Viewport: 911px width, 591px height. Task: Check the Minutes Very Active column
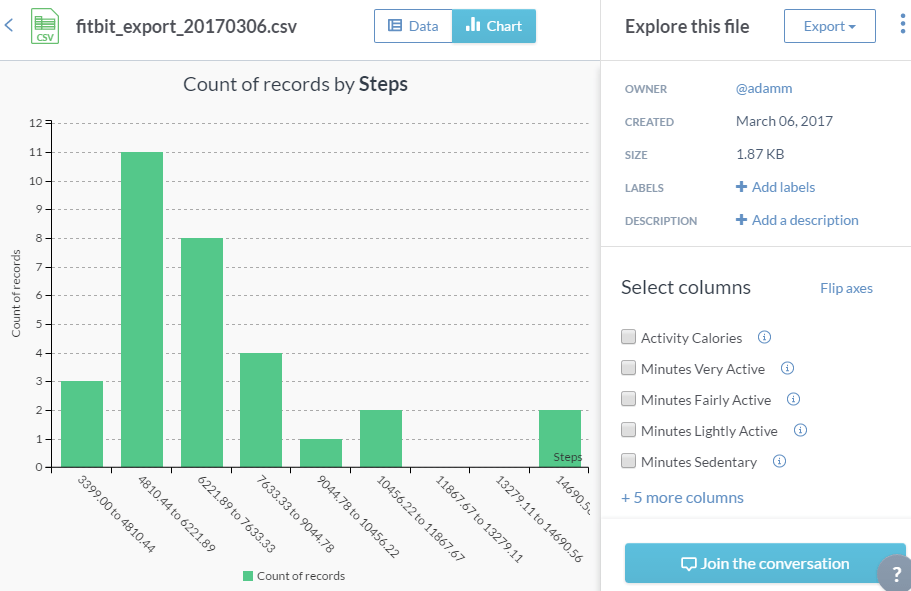(629, 369)
